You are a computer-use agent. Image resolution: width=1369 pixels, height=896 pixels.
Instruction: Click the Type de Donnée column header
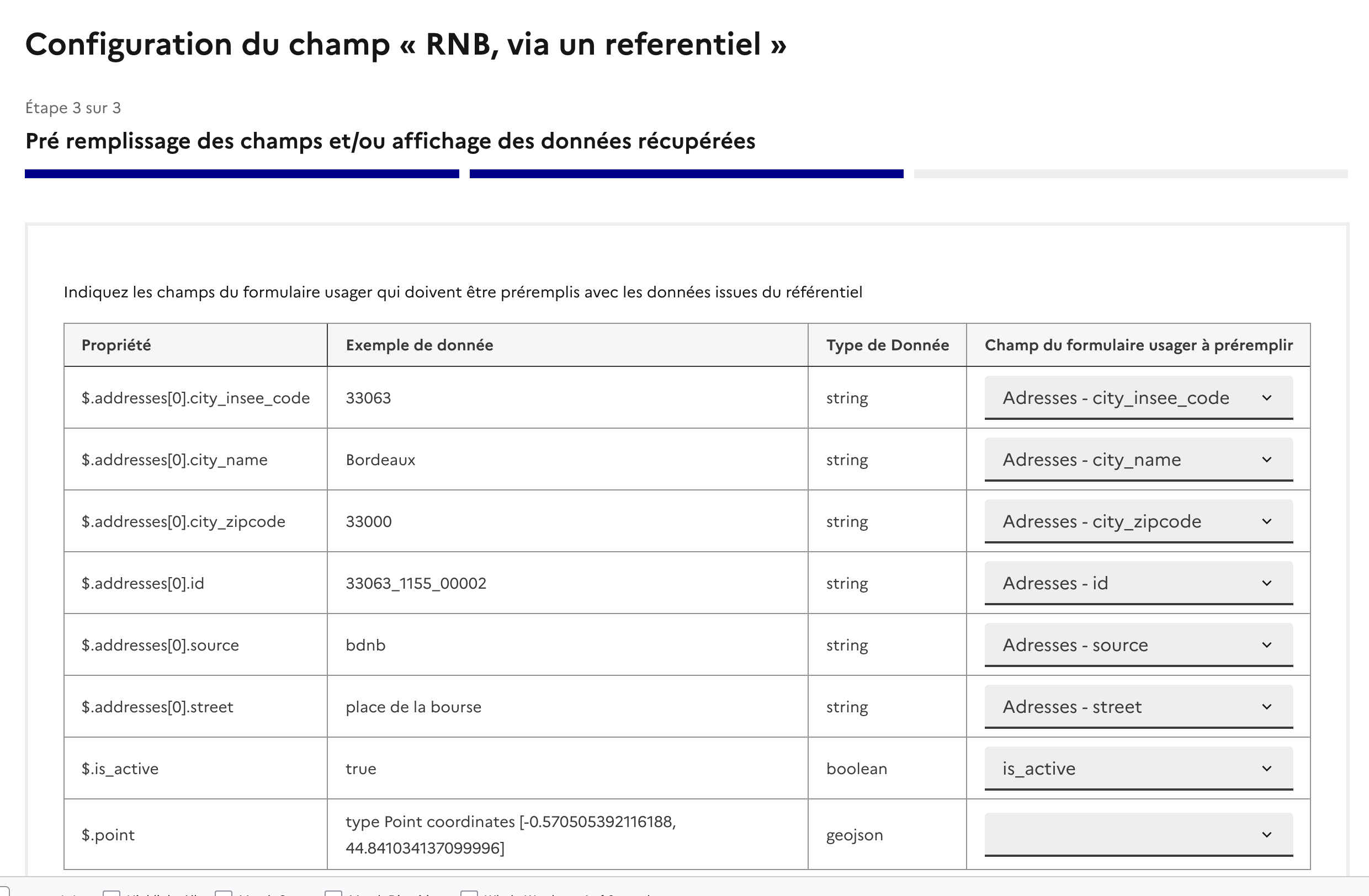(887, 345)
